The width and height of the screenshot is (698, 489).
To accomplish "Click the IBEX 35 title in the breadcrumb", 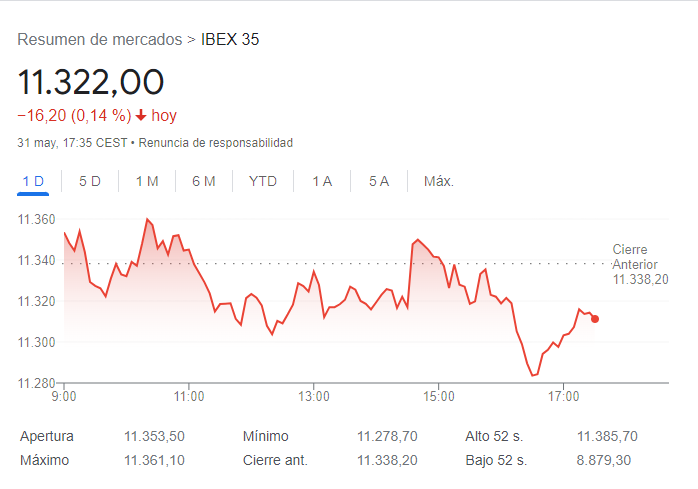I will (230, 40).
